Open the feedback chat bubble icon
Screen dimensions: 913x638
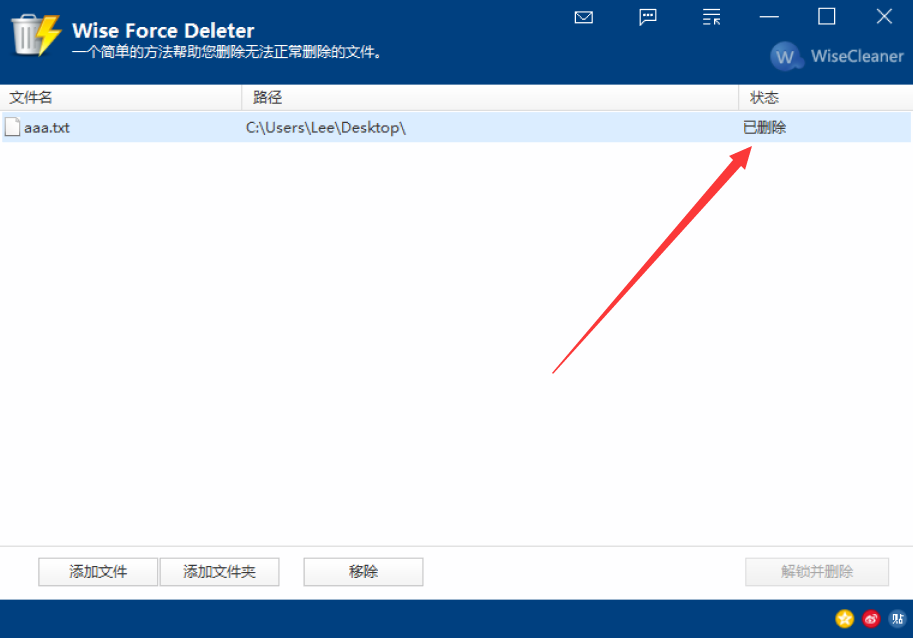[x=647, y=17]
